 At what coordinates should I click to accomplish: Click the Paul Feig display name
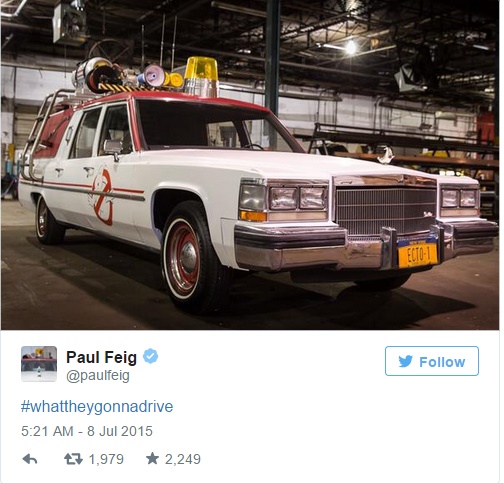coord(101,357)
